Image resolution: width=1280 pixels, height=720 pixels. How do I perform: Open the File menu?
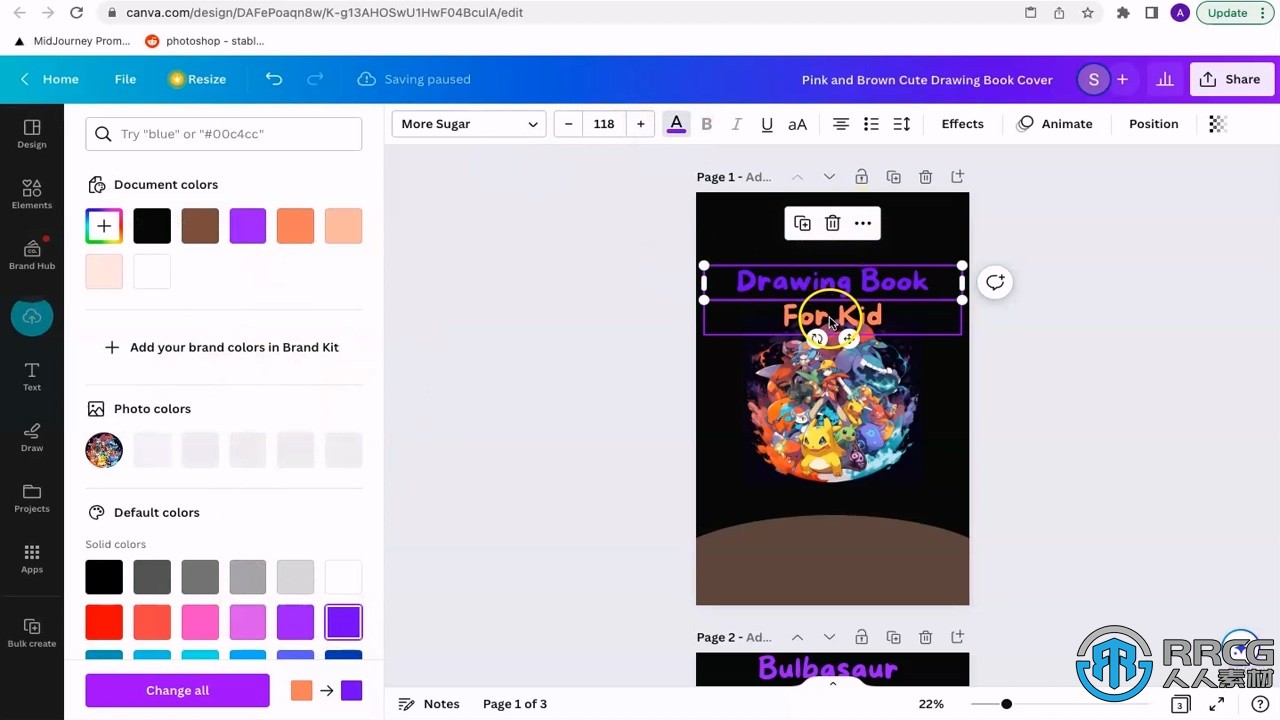(x=125, y=79)
